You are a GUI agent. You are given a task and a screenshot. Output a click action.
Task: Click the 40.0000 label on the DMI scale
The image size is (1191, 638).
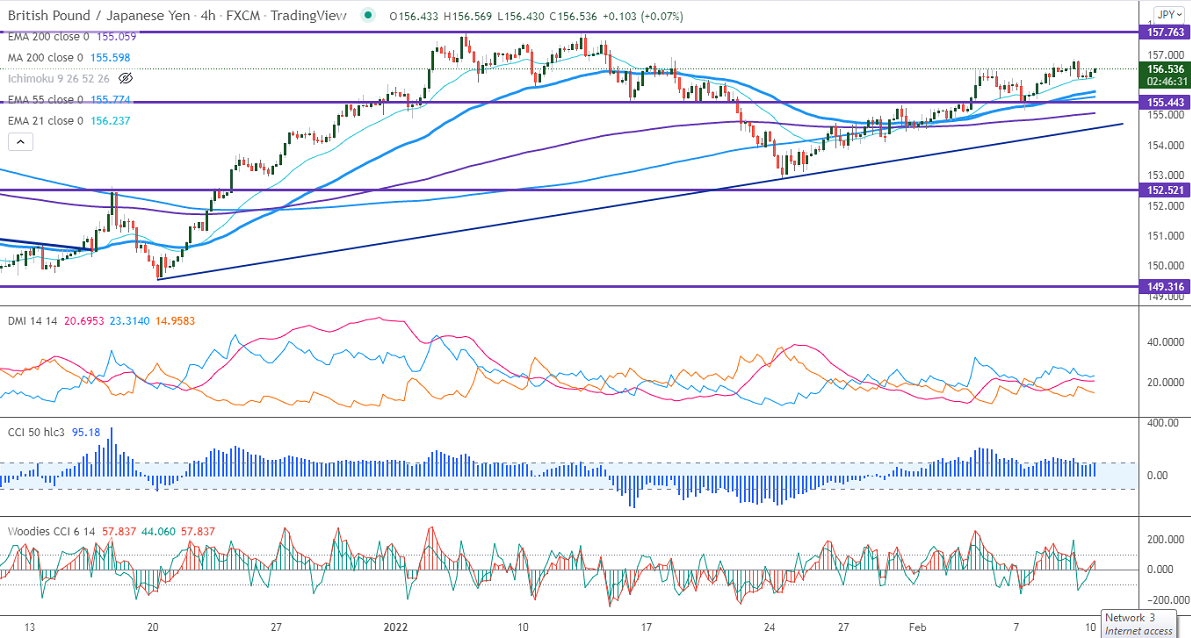tap(1166, 343)
